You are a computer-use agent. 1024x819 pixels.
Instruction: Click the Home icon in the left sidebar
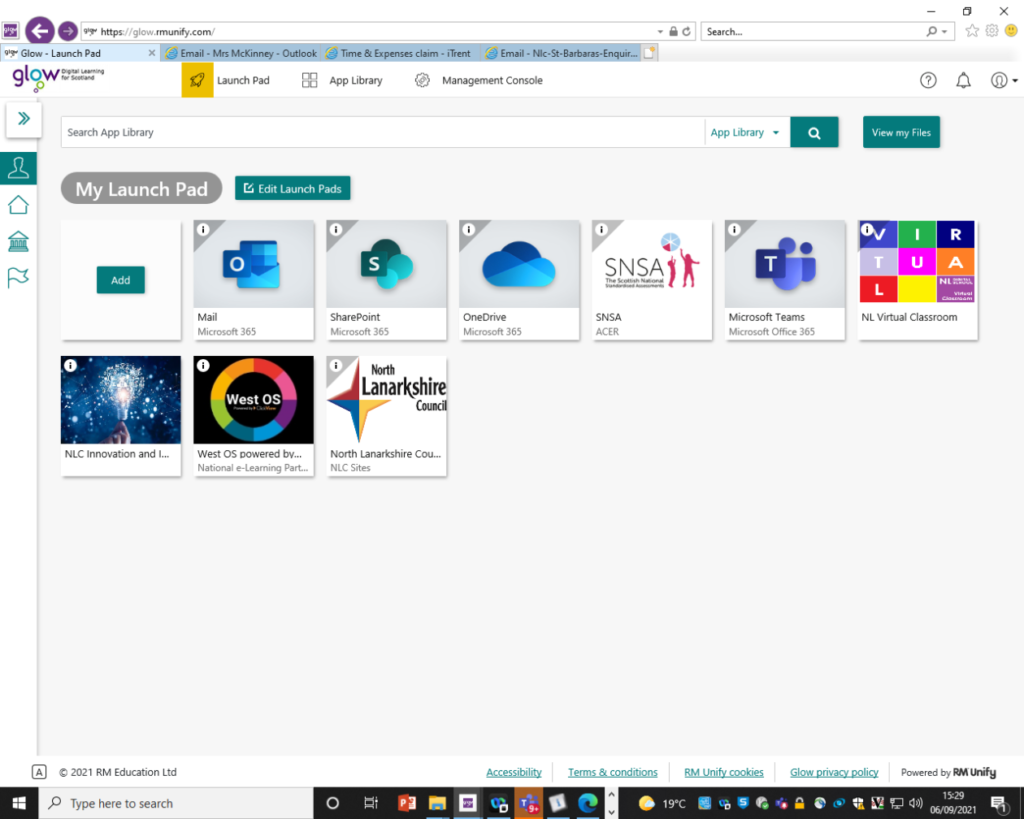tap(18, 204)
